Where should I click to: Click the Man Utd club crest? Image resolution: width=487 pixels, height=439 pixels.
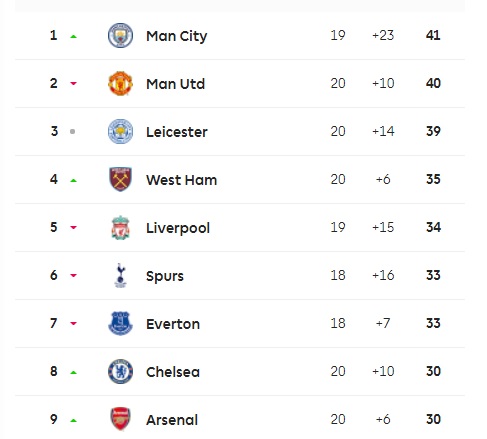click(120, 83)
